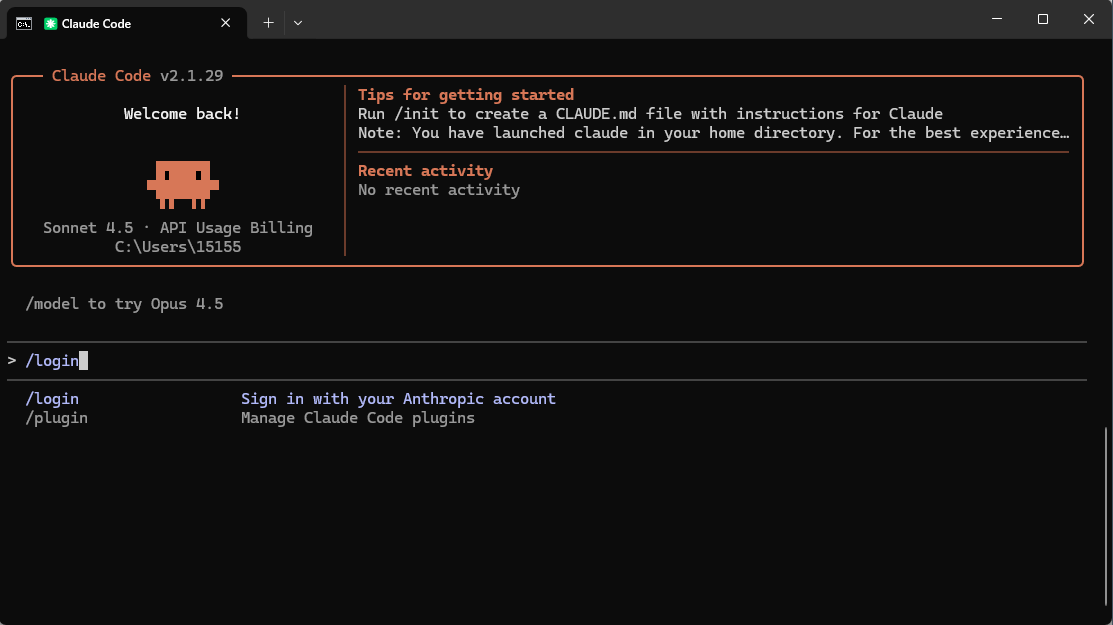Minimize the terminal window
1113x625 pixels.
(x=996, y=20)
